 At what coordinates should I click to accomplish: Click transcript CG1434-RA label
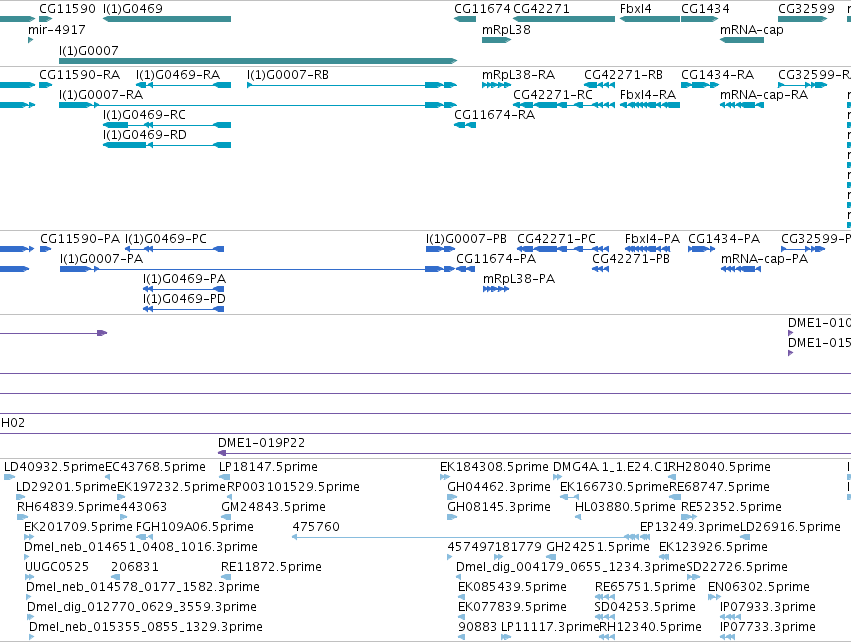click(x=717, y=74)
